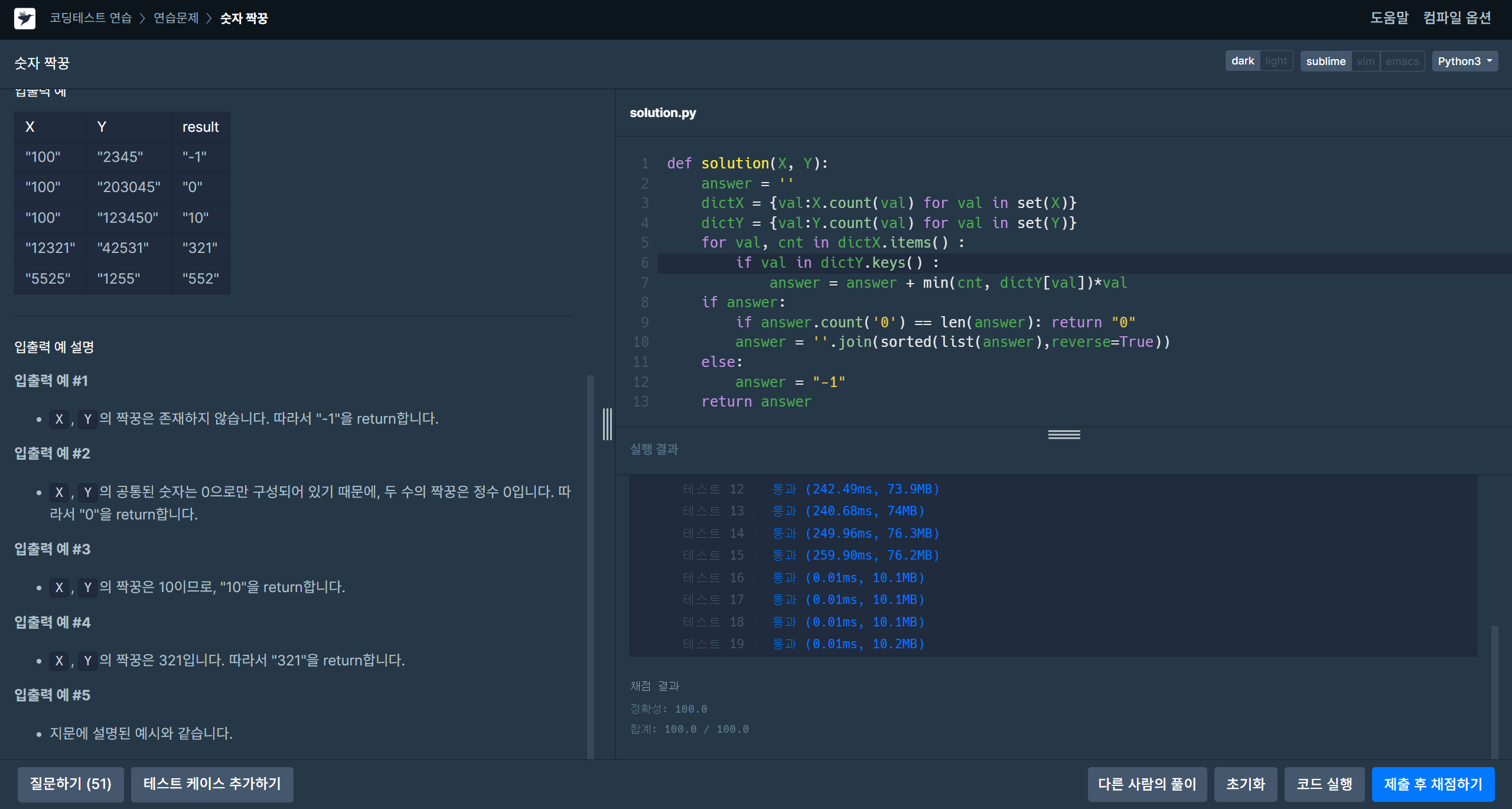Image resolution: width=1512 pixels, height=809 pixels.
Task: Open 컴파일 옵션 menu
Action: [x=1456, y=18]
